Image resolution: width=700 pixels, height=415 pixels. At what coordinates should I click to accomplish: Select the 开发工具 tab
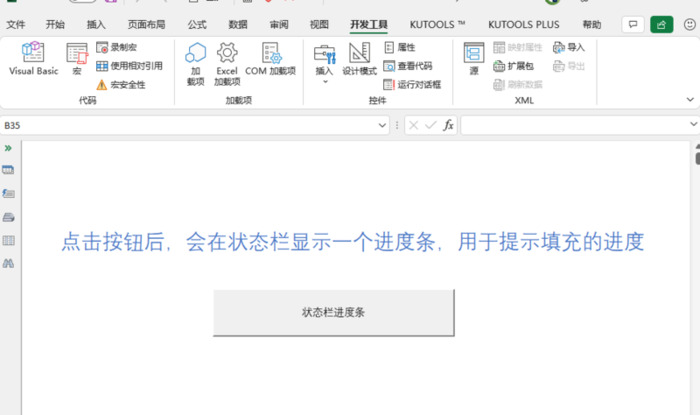point(369,25)
